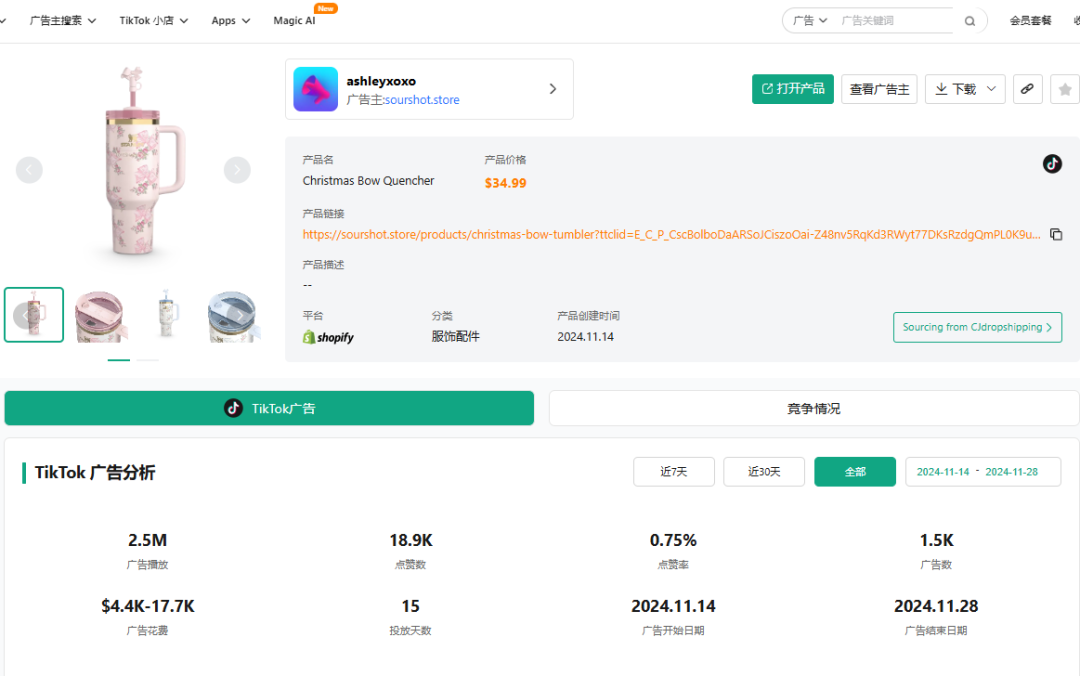Click previous arrow on thumbnail strip
This screenshot has width=1080, height=676.
point(25,315)
